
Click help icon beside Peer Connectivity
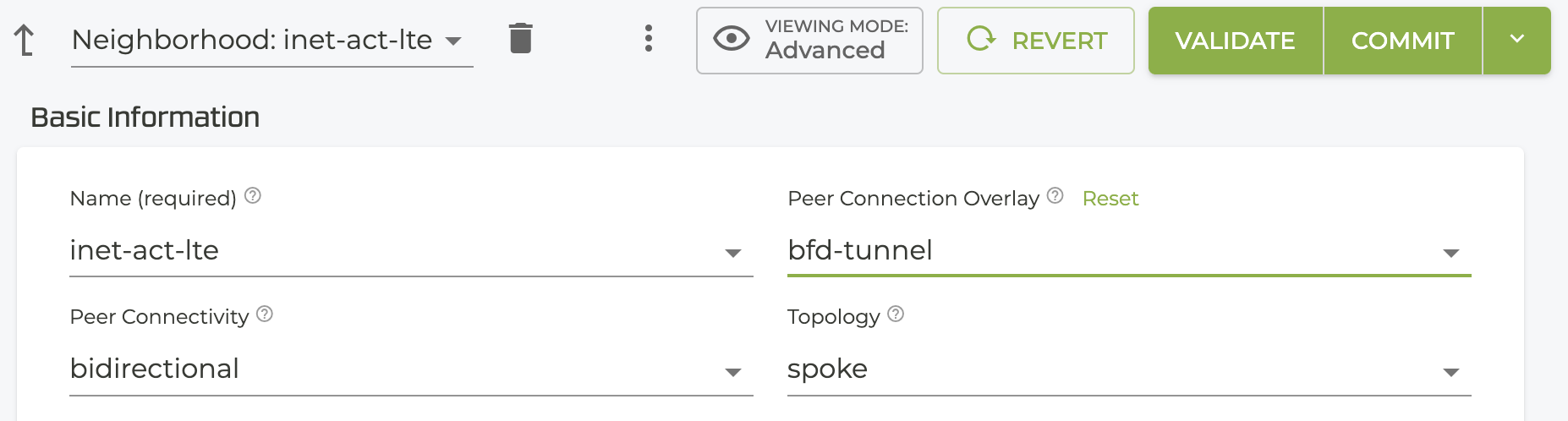click(265, 314)
